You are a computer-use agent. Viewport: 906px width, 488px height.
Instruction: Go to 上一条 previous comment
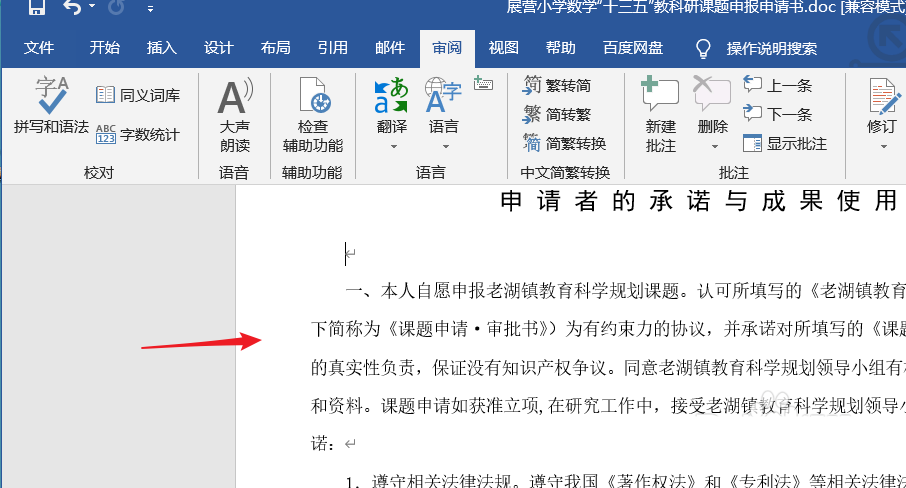[x=778, y=85]
